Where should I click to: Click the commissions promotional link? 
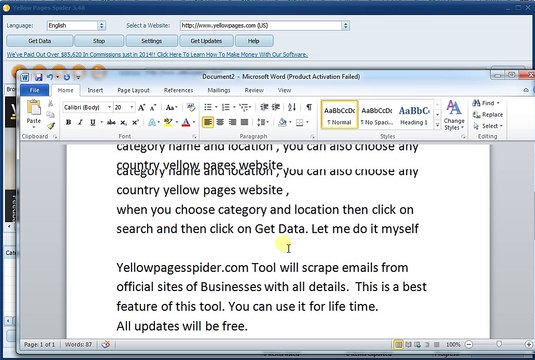(157, 55)
